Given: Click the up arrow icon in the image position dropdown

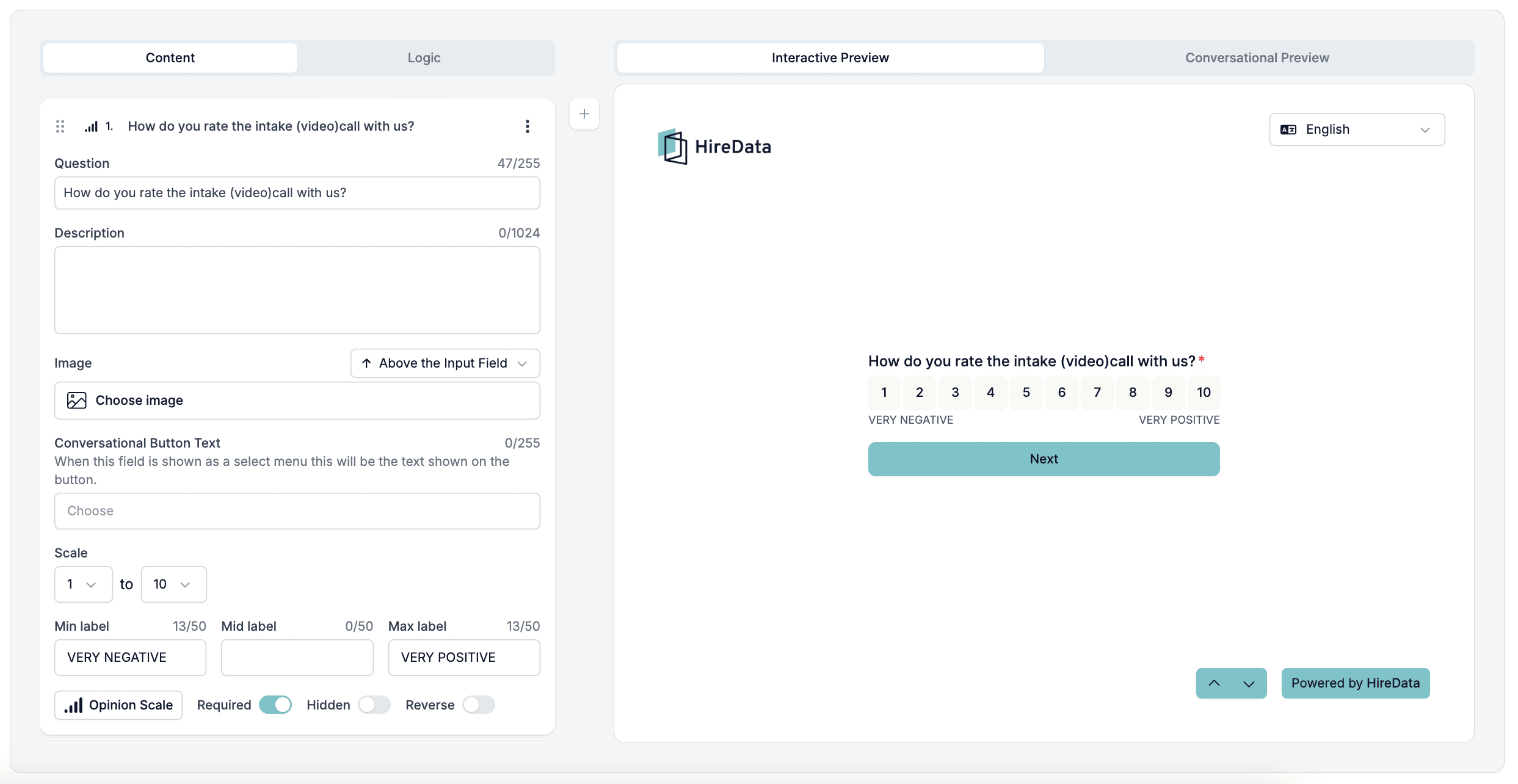Looking at the screenshot, I should click(366, 363).
